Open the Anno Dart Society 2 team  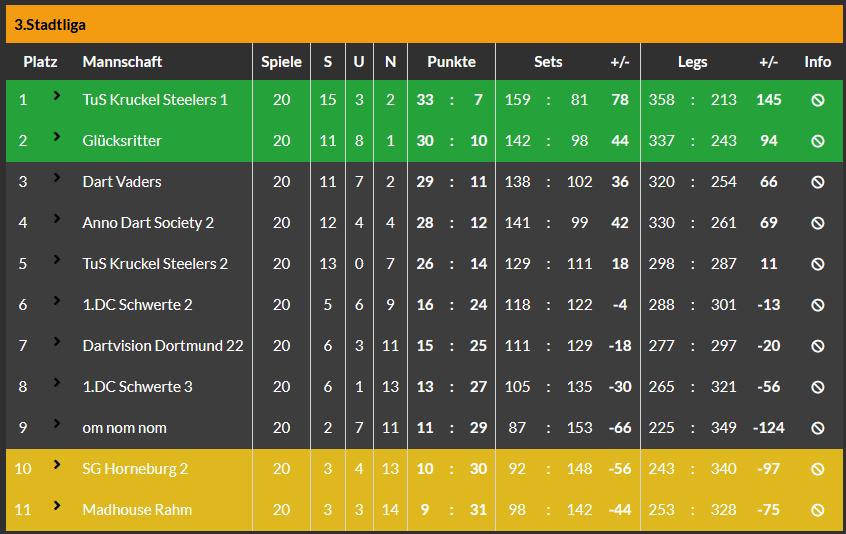point(148,223)
